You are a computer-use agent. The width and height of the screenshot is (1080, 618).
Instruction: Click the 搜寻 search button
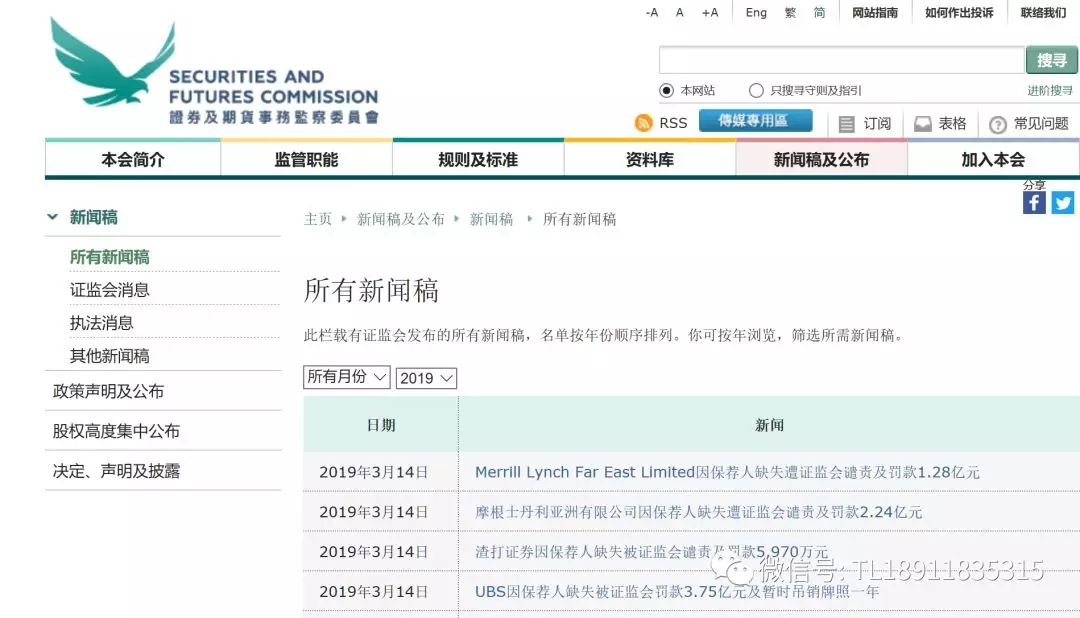pyautogui.click(x=1052, y=60)
